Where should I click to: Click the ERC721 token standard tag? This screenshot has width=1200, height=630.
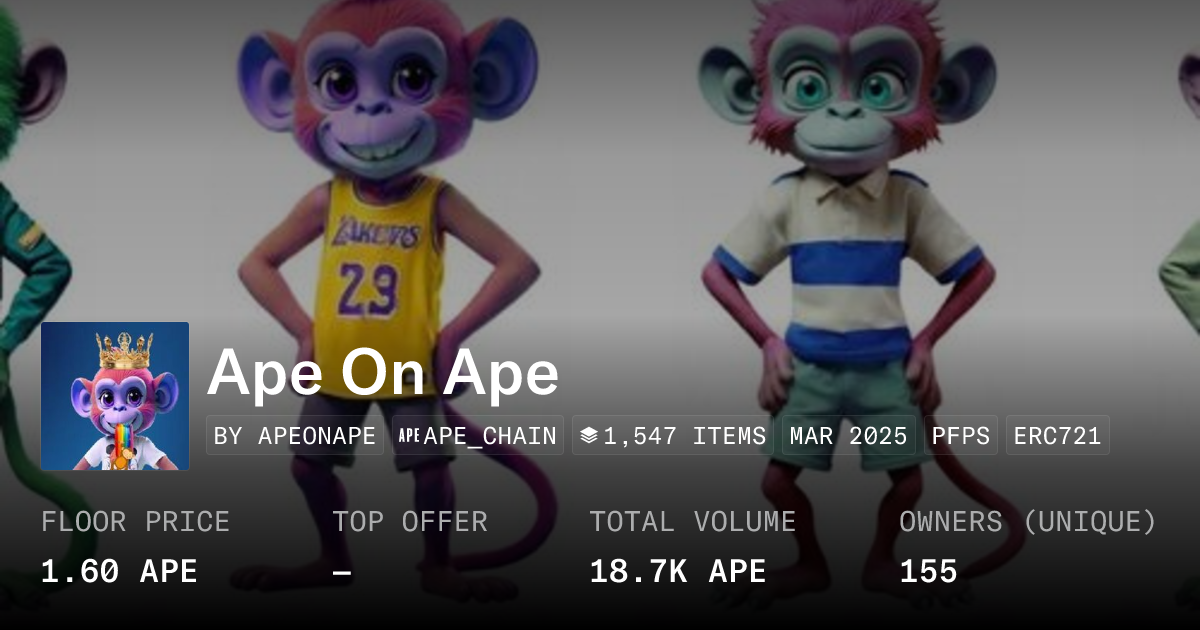(x=1058, y=436)
